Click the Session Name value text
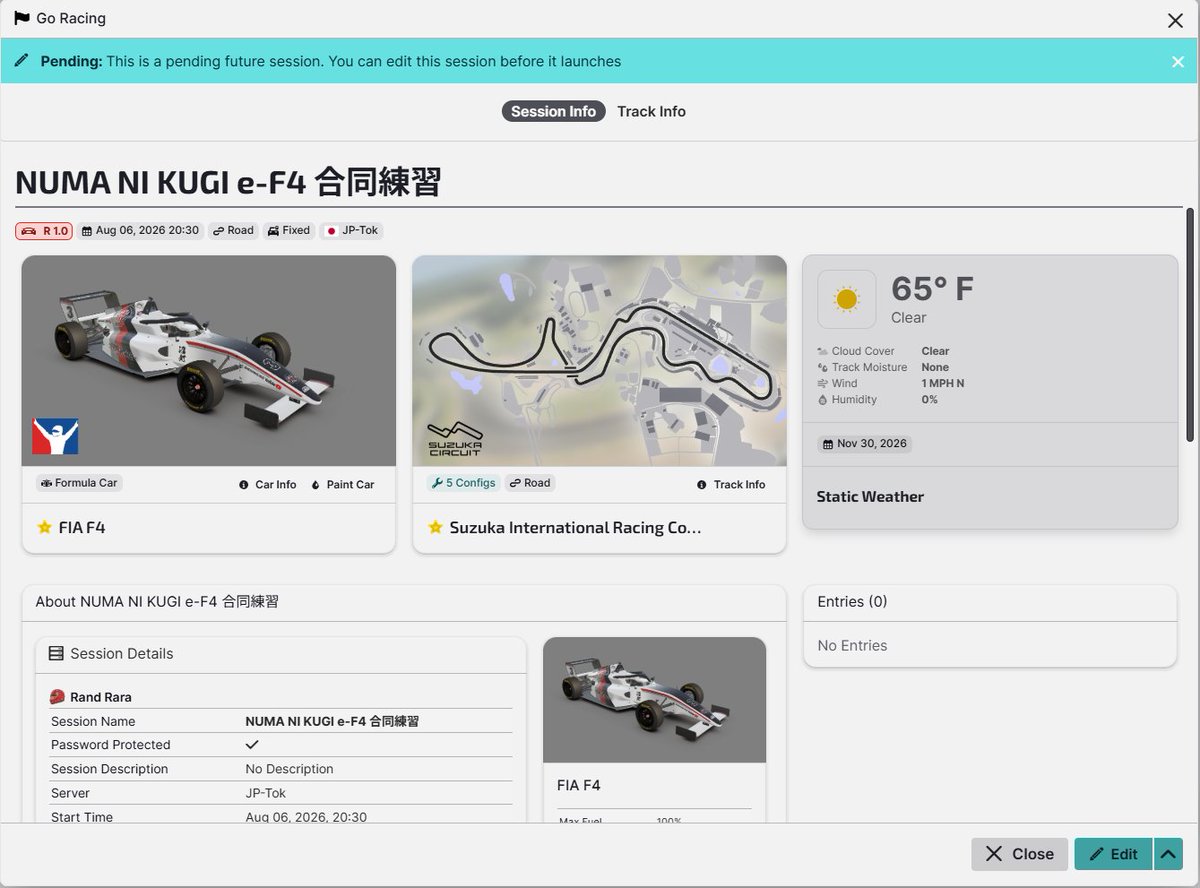 (332, 721)
